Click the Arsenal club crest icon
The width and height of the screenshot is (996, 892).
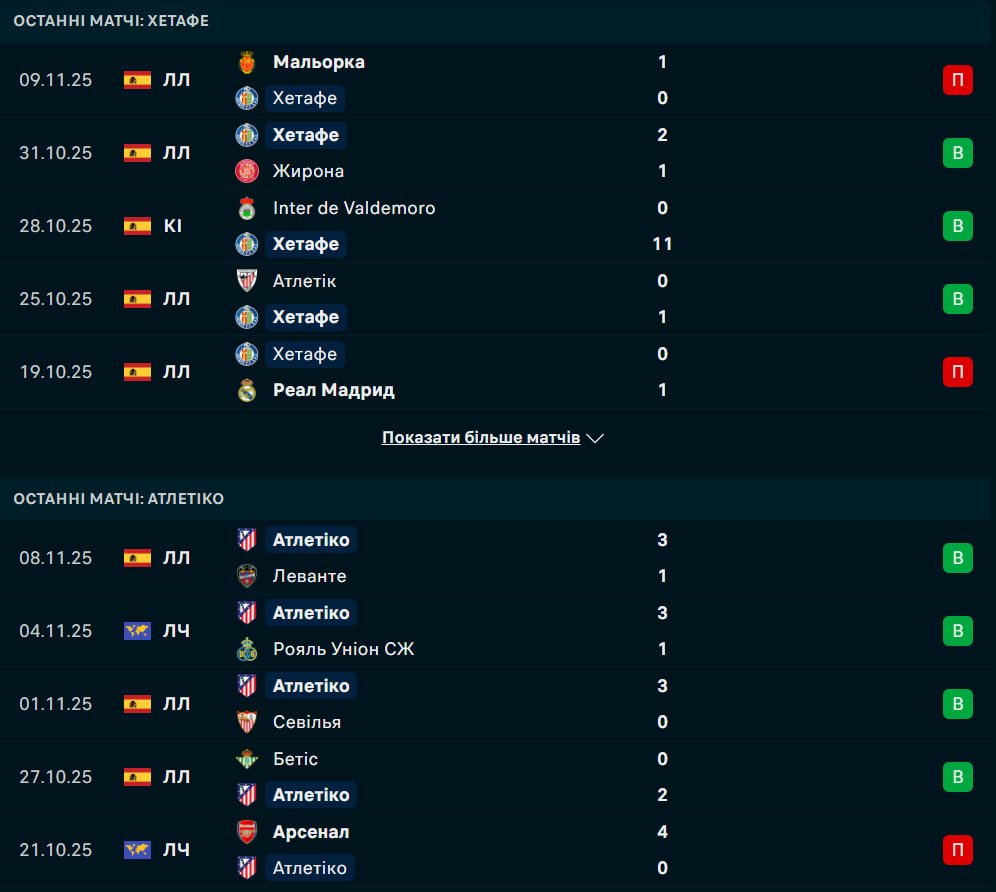pyautogui.click(x=246, y=832)
